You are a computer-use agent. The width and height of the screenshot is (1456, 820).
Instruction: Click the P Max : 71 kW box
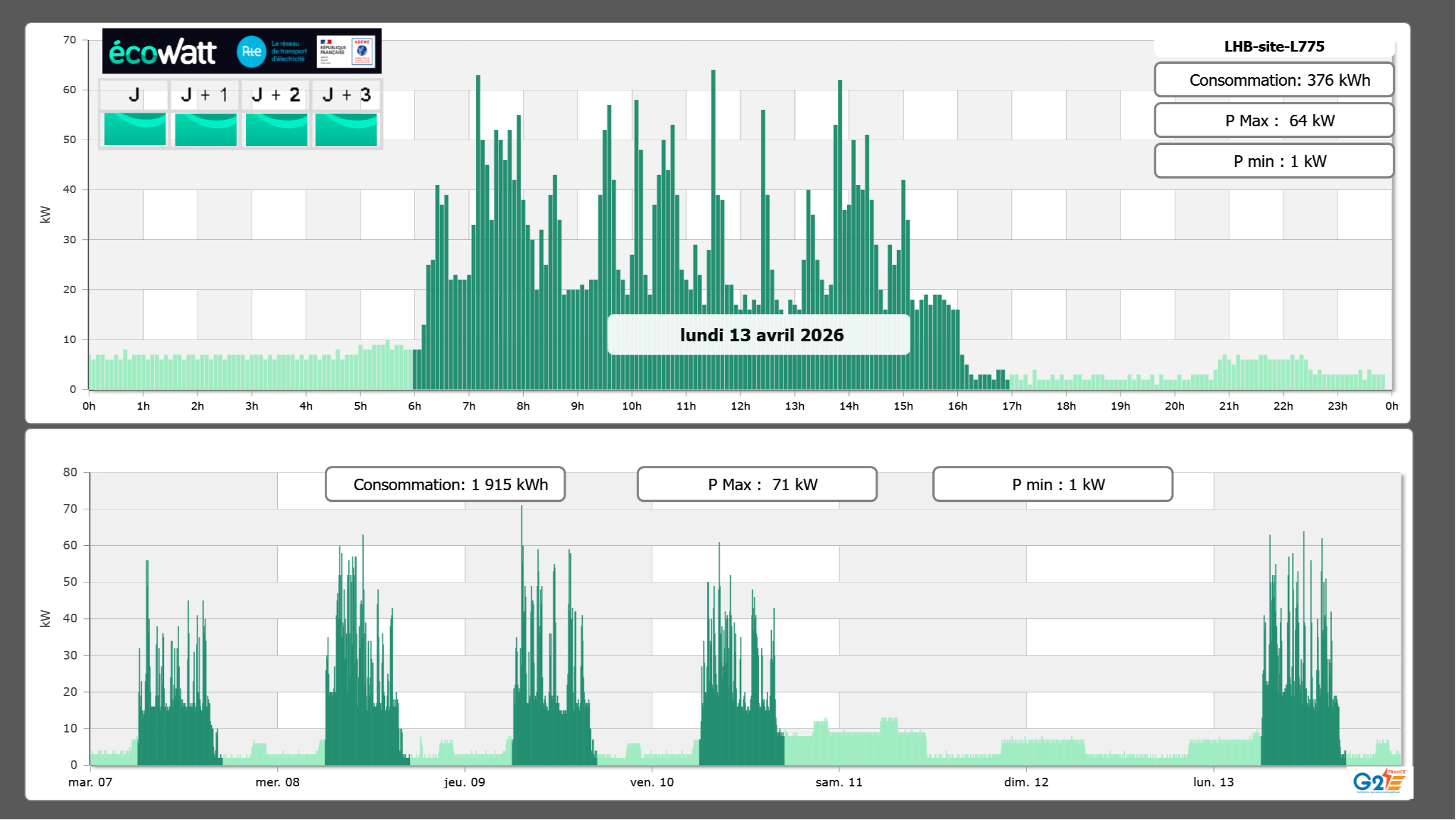click(757, 484)
